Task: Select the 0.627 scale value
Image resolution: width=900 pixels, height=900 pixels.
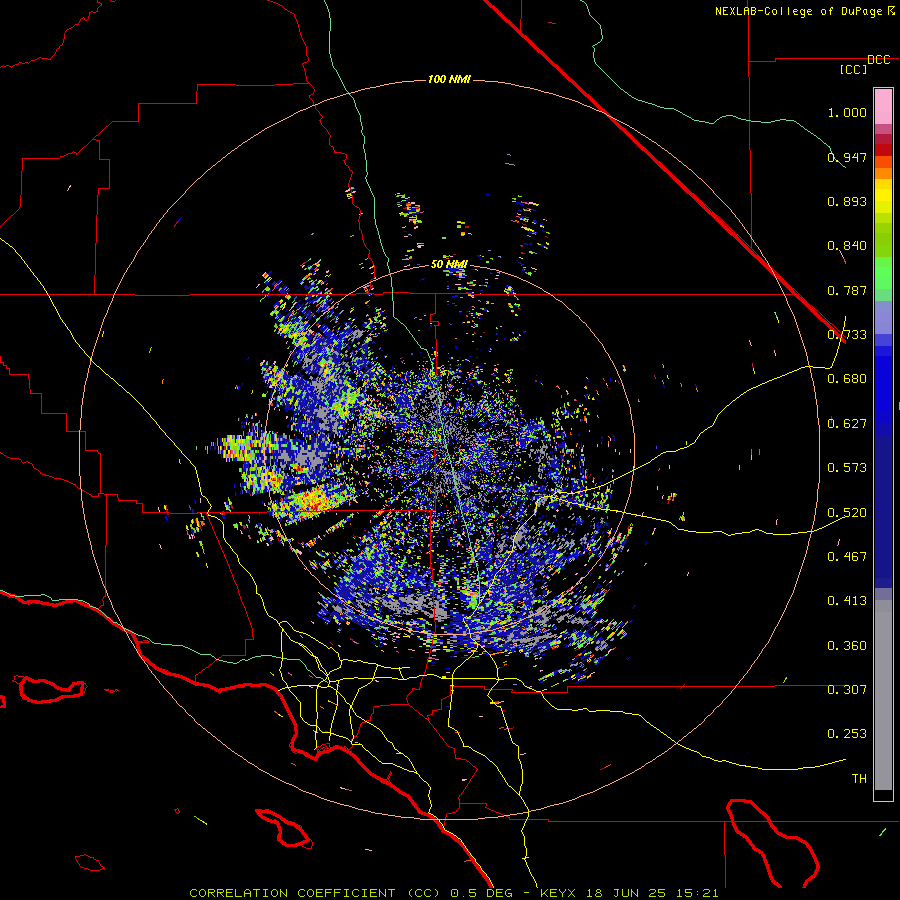Action: [x=847, y=424]
